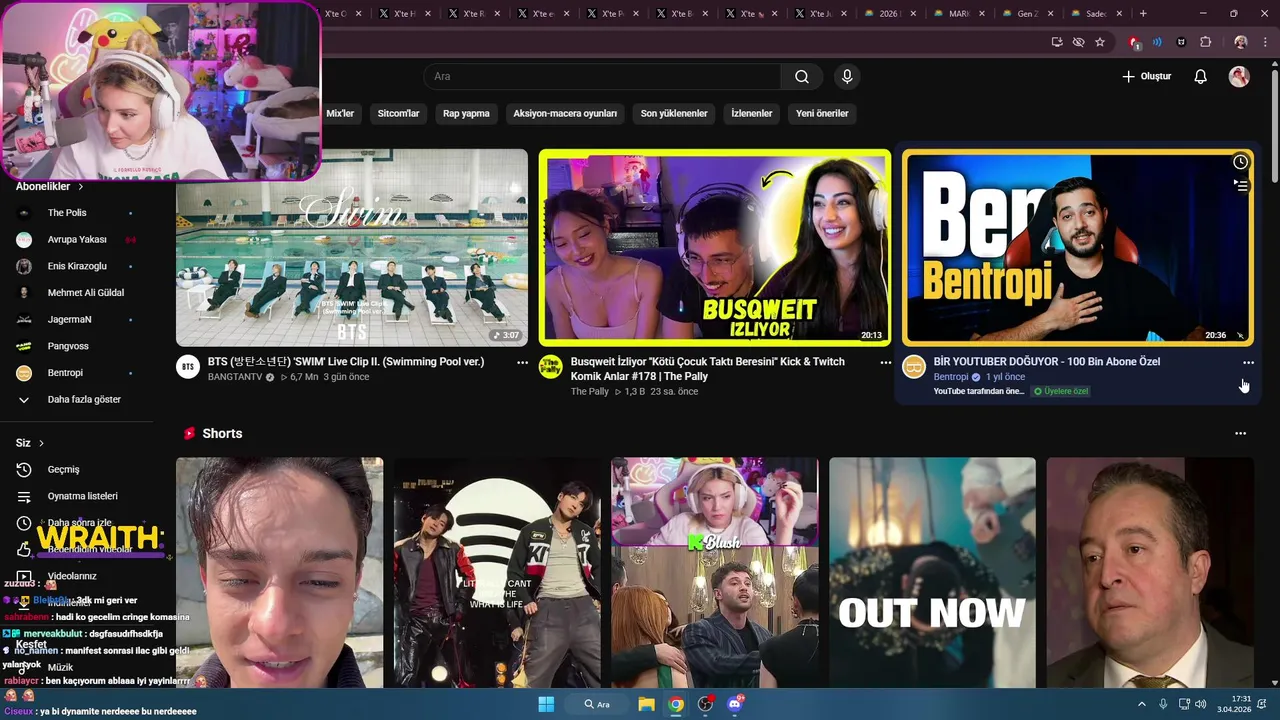Open Pangvoss subscription channel
Image resolution: width=1280 pixels, height=720 pixels.
pos(76,346)
